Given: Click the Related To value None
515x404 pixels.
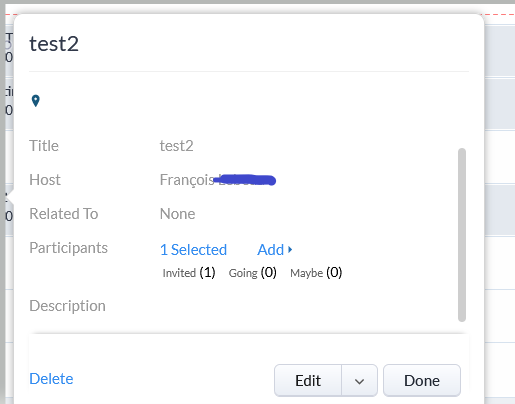Looking at the screenshot, I should click(x=177, y=214).
